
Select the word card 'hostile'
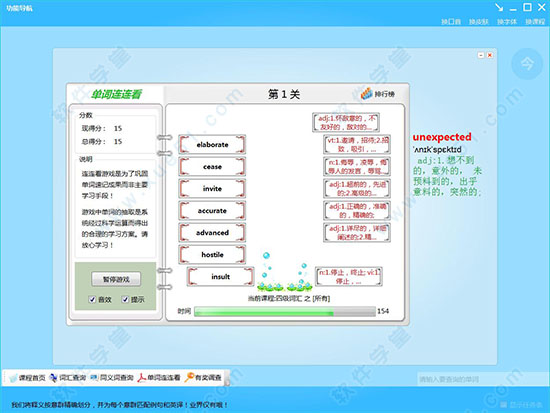coord(212,254)
